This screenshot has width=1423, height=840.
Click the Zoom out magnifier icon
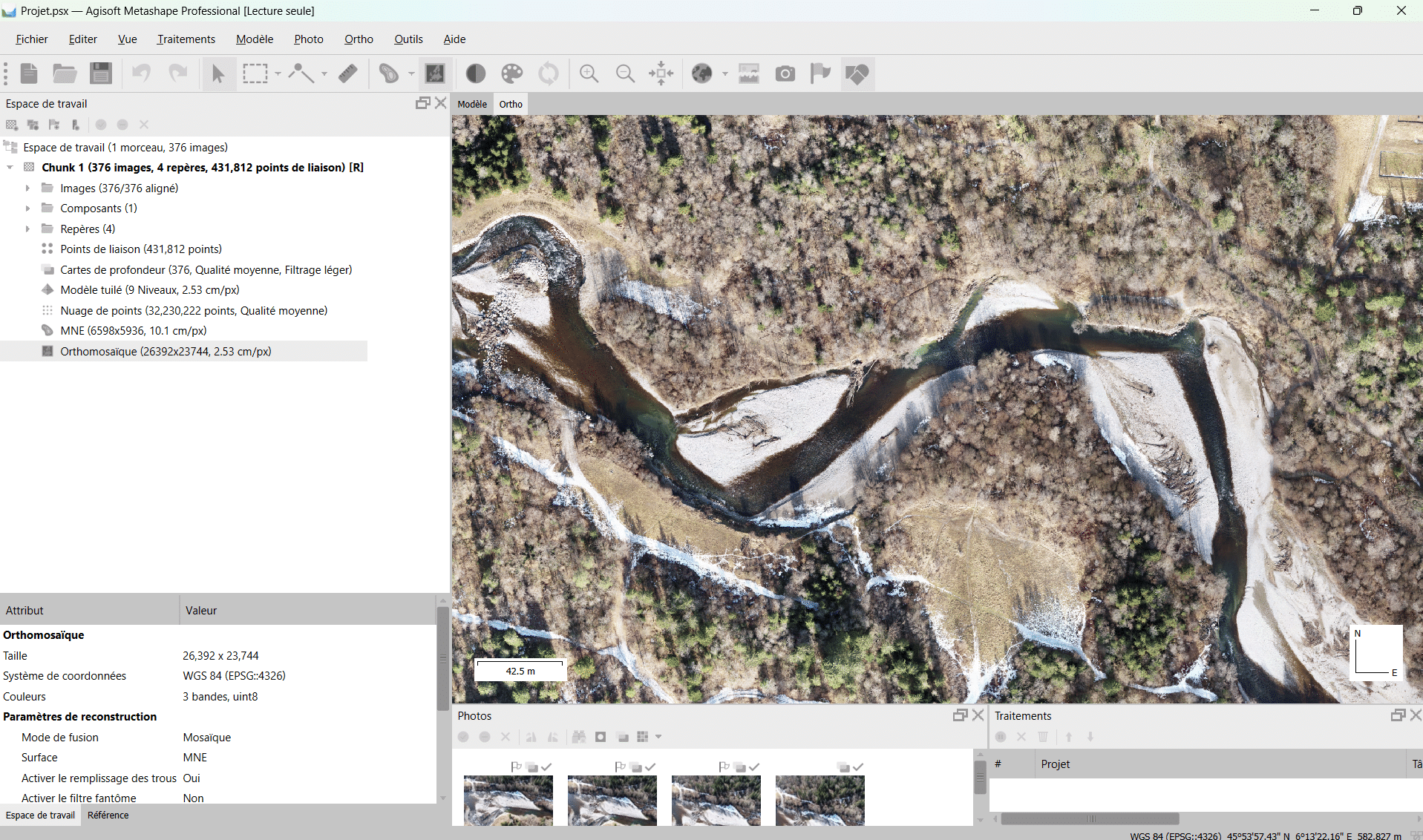625,73
